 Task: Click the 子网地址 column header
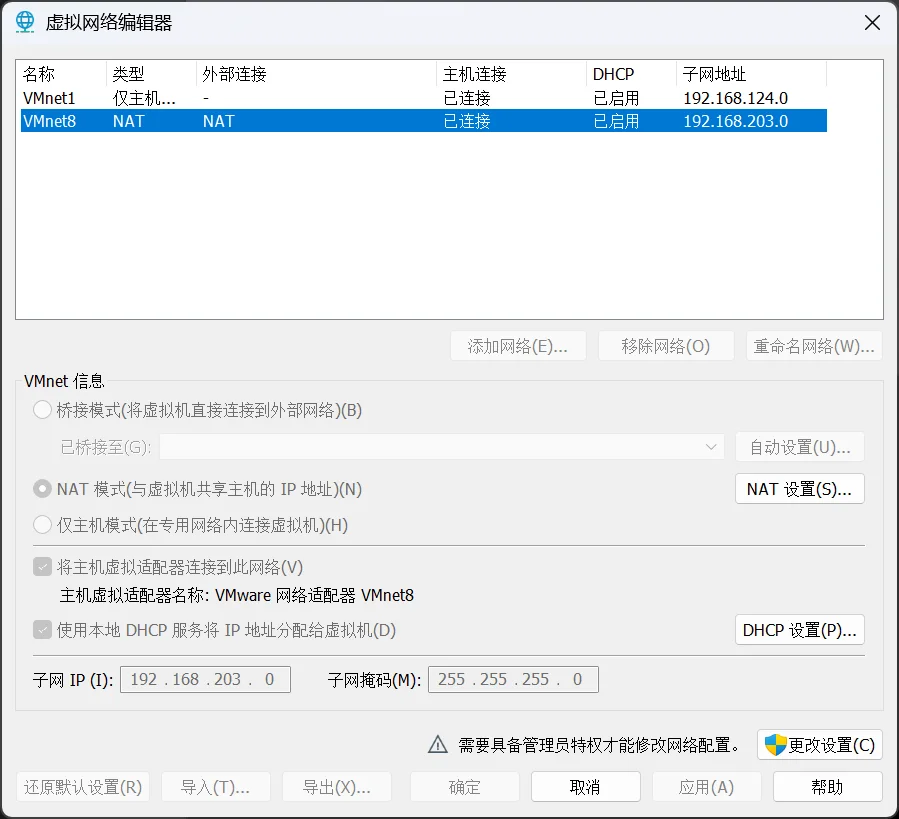point(752,74)
